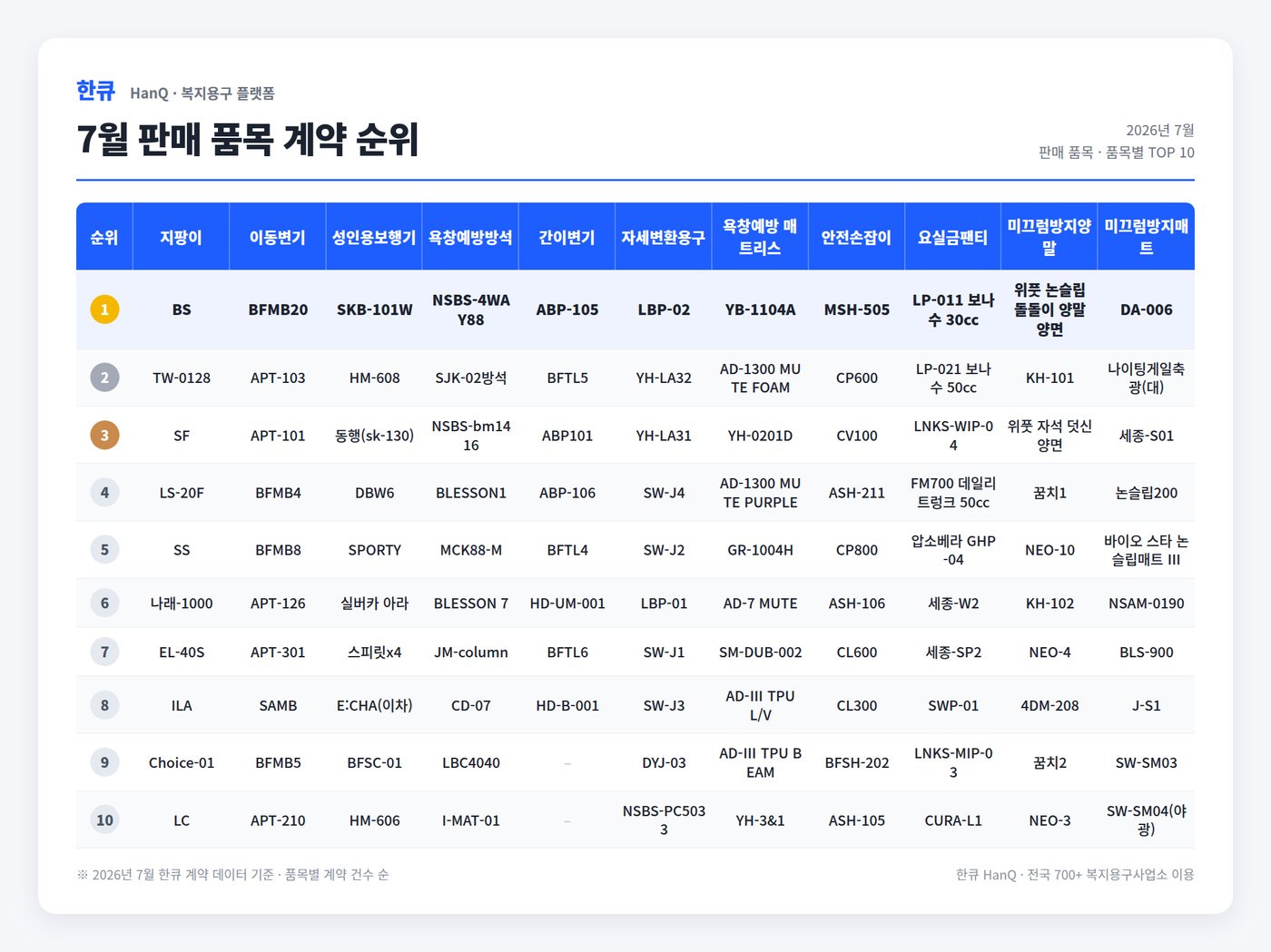The width and height of the screenshot is (1271, 952).
Task: Click the 7월 판매 품목 계약 순위 title
Action: click(247, 139)
